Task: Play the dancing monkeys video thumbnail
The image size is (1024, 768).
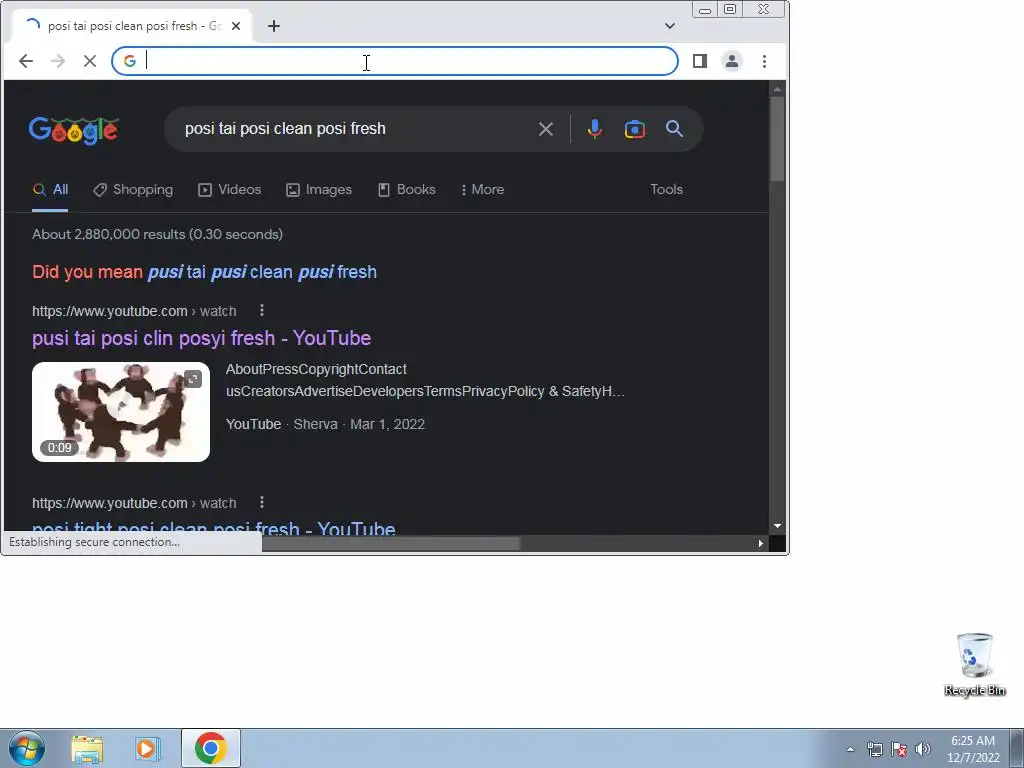Action: pos(121,412)
